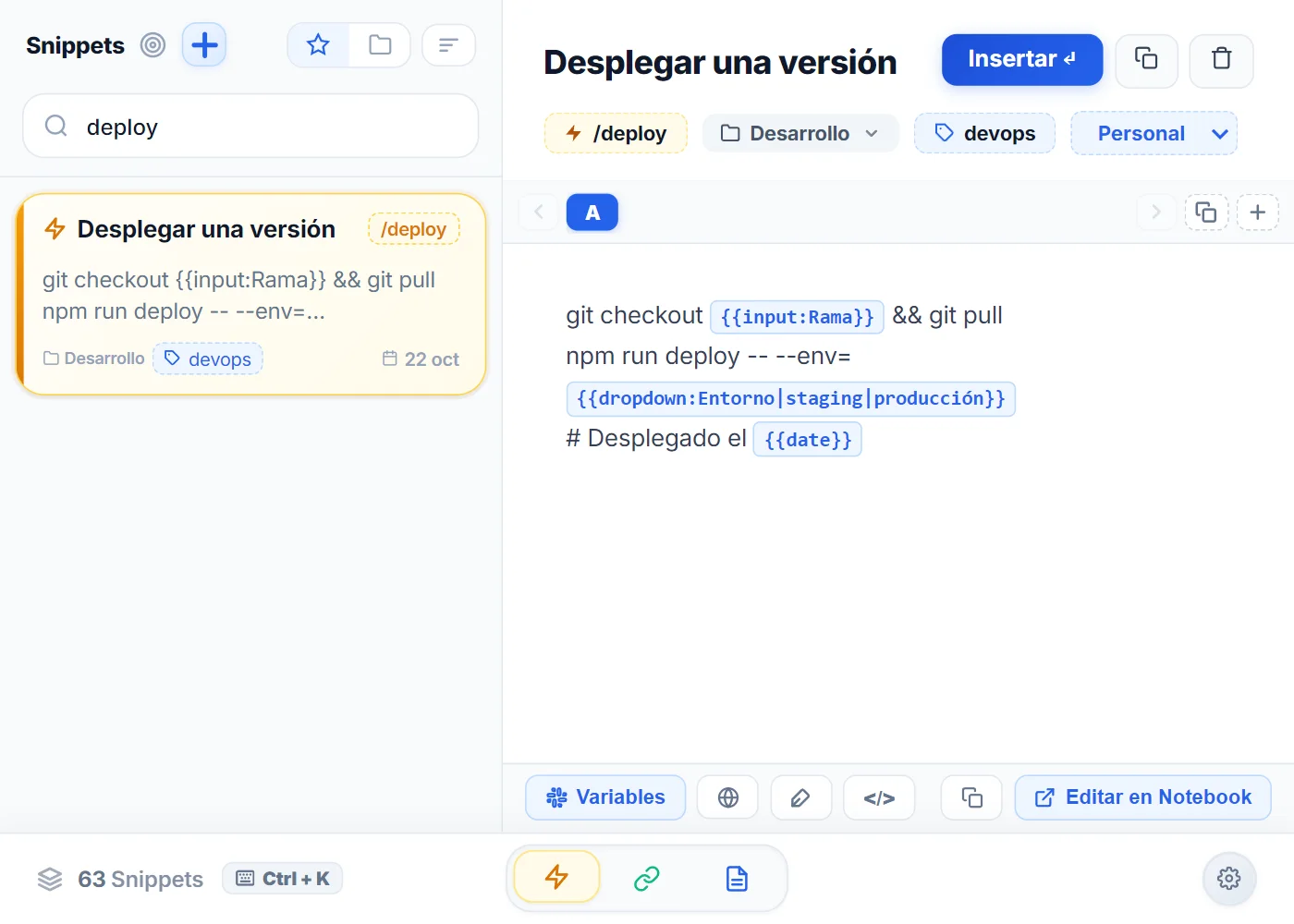Open settings with the gear icon
The image size is (1294, 924).
(1228, 878)
